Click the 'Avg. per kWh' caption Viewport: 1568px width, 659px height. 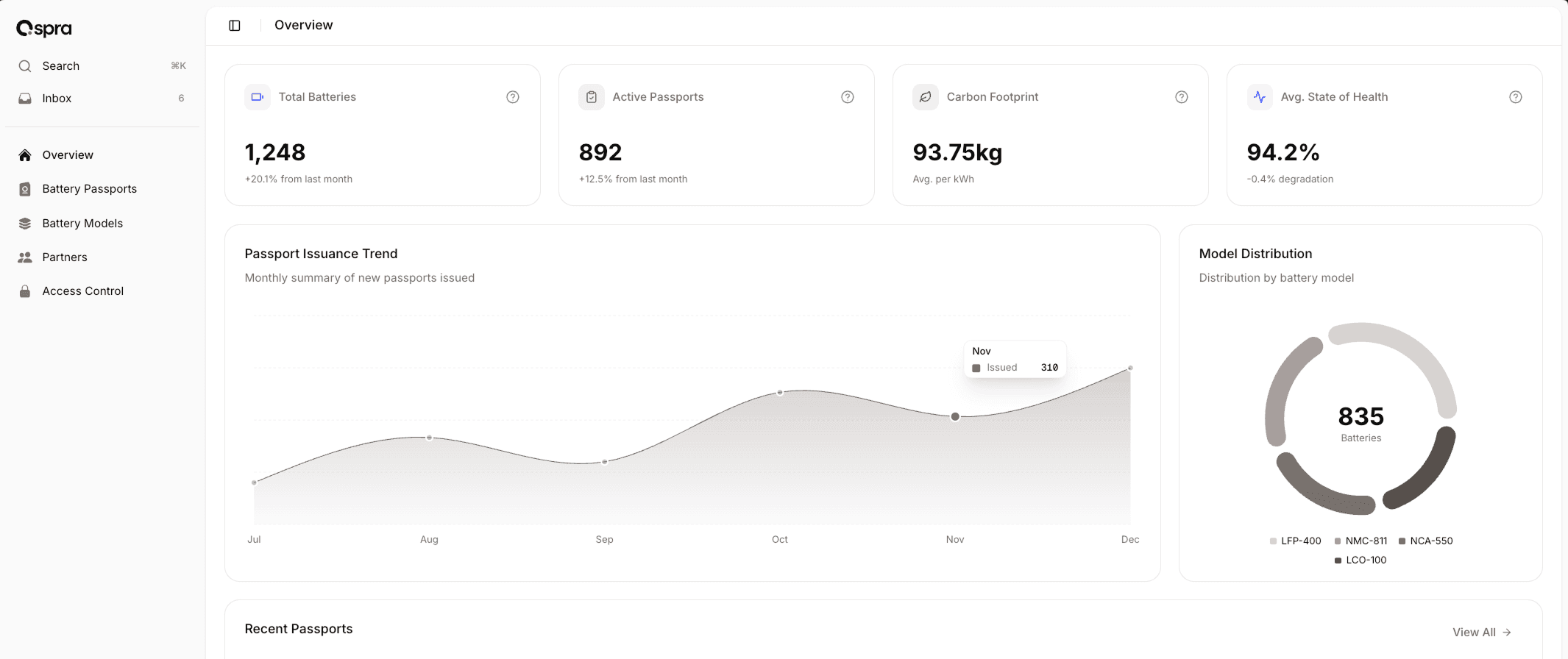pyautogui.click(x=943, y=179)
